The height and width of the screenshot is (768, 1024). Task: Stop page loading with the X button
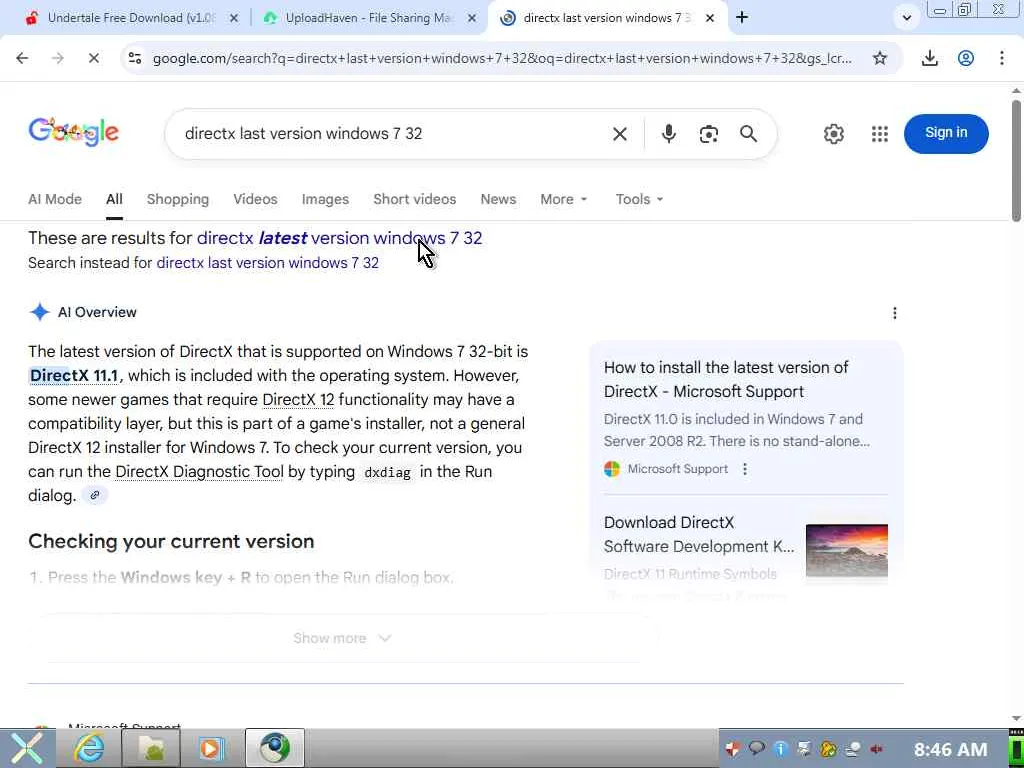[93, 58]
